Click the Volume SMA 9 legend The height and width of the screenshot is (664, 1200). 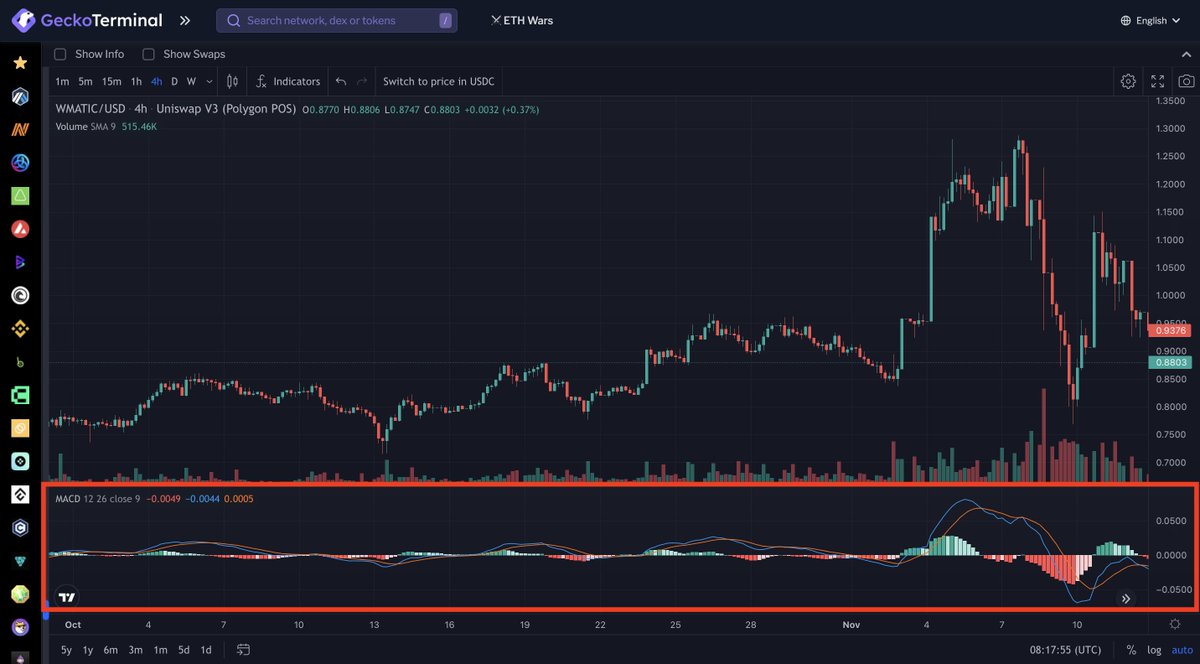click(85, 126)
